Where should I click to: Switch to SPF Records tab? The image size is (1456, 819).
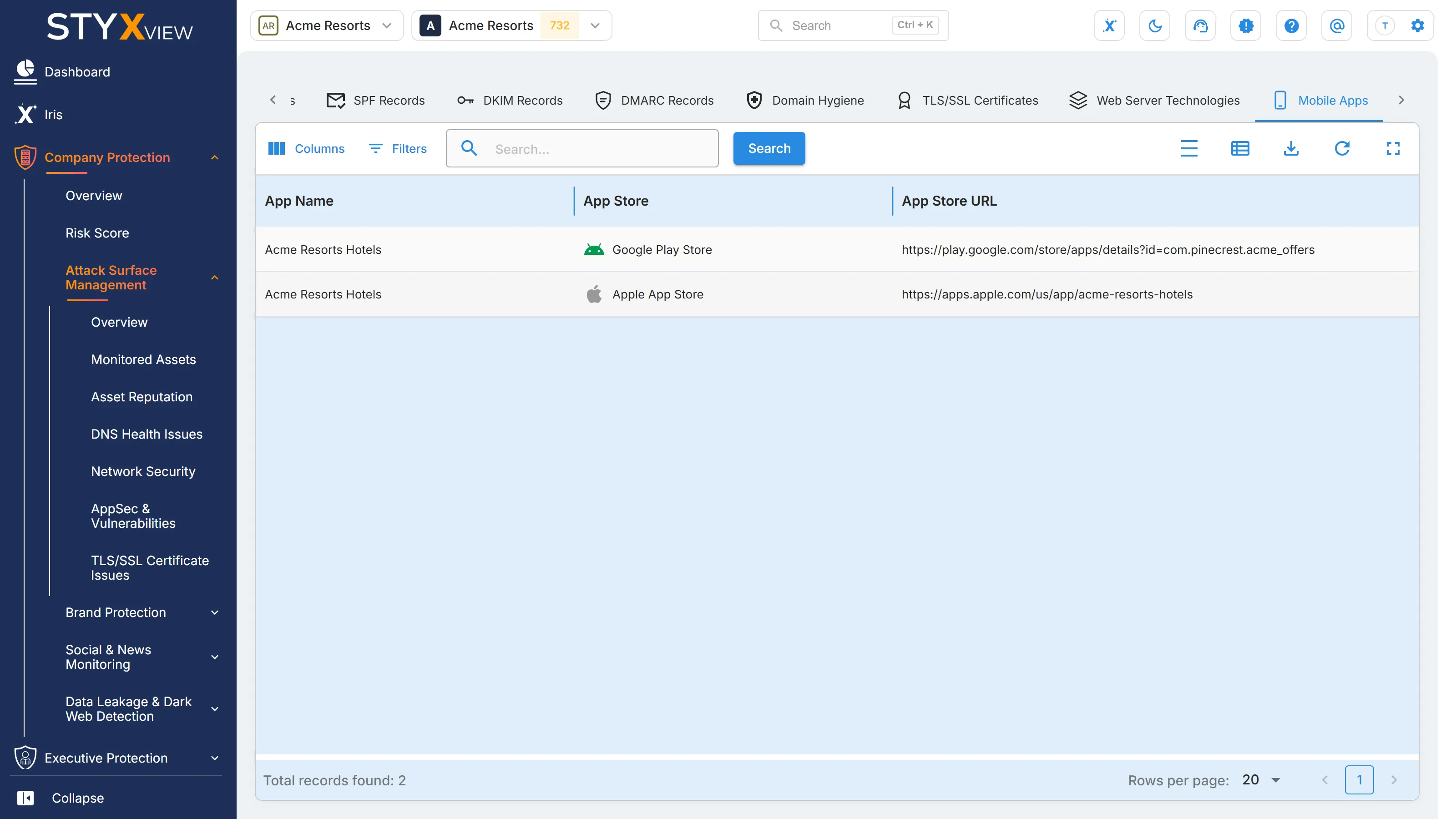(376, 100)
